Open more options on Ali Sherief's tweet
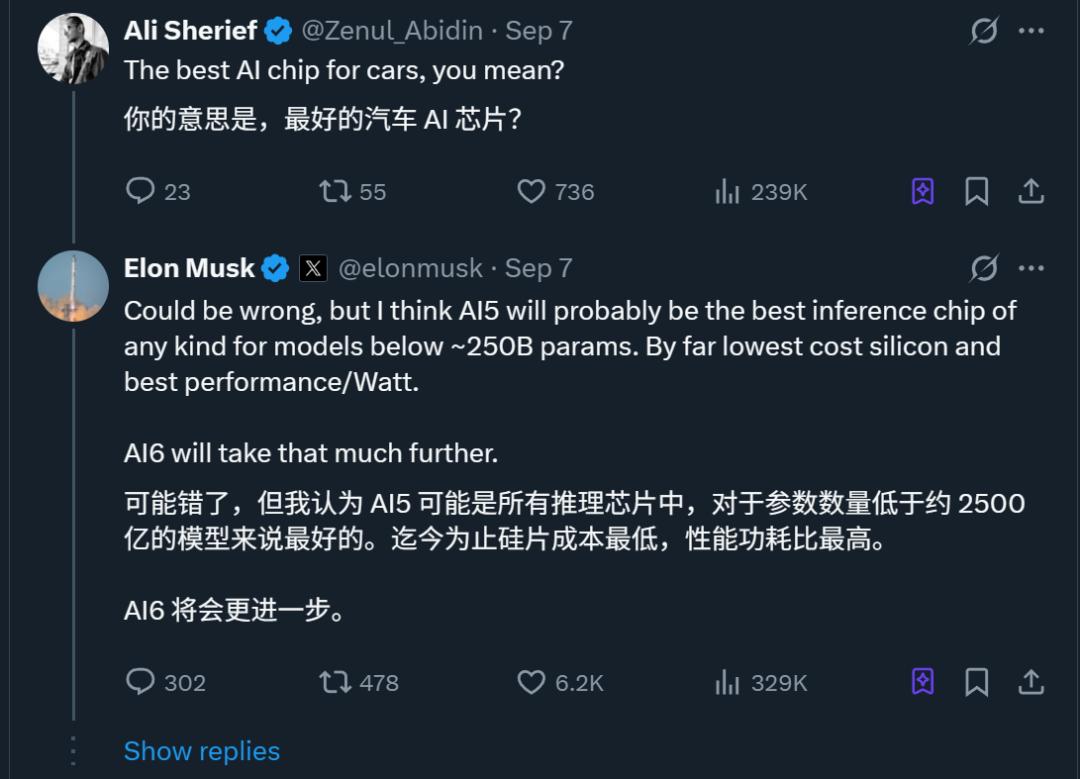The height and width of the screenshot is (779, 1080). [1031, 31]
